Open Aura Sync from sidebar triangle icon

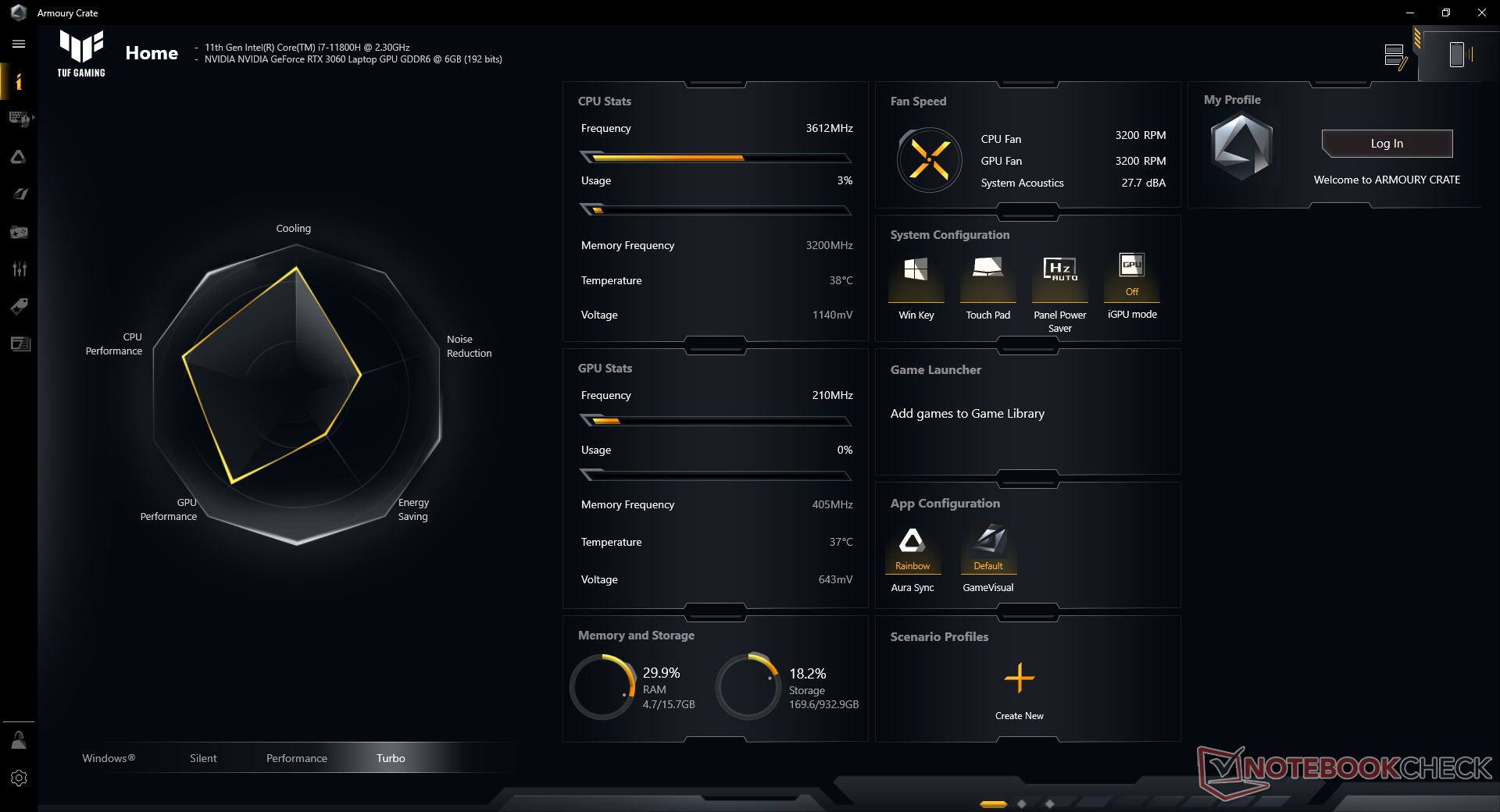point(19,157)
